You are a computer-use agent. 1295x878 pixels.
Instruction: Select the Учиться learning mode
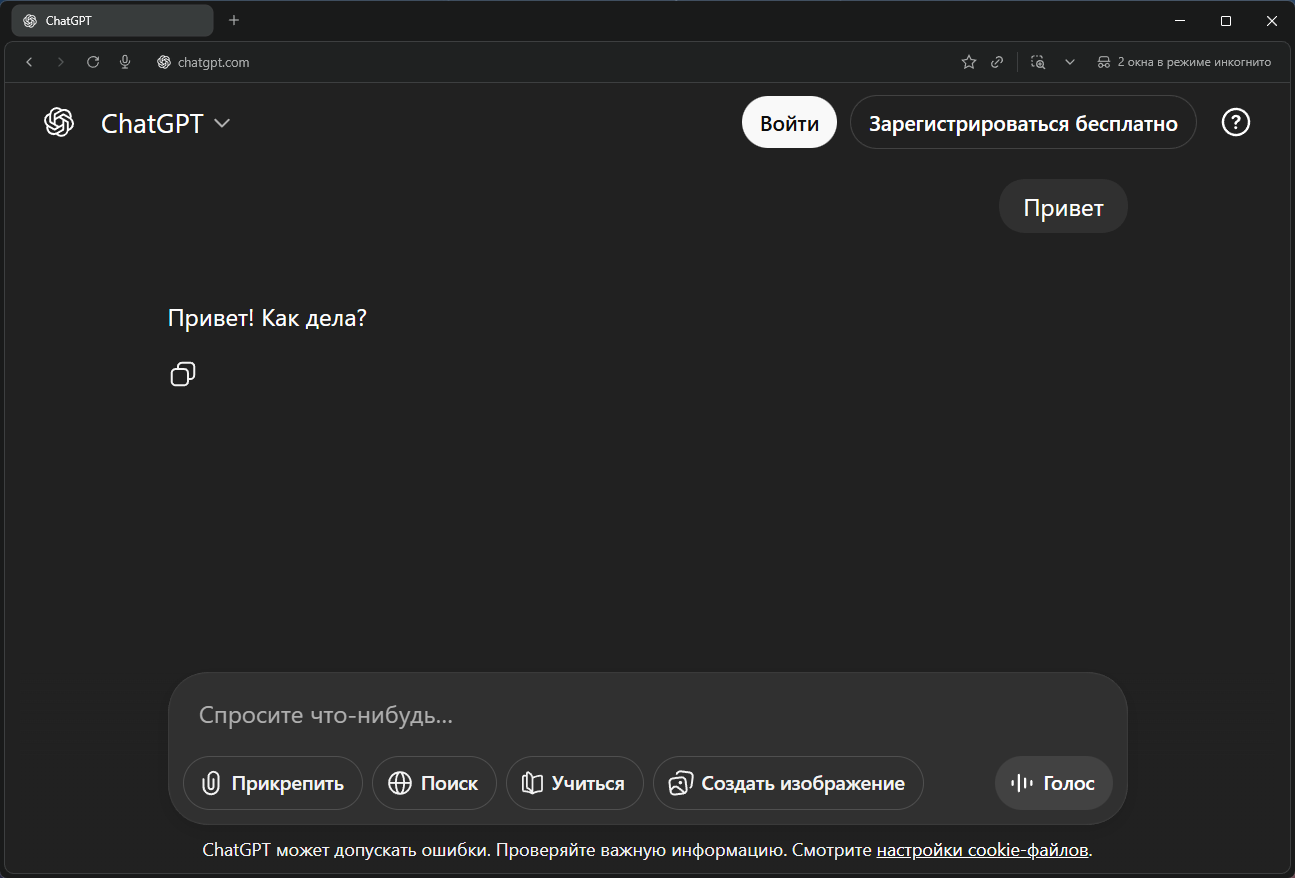574,783
